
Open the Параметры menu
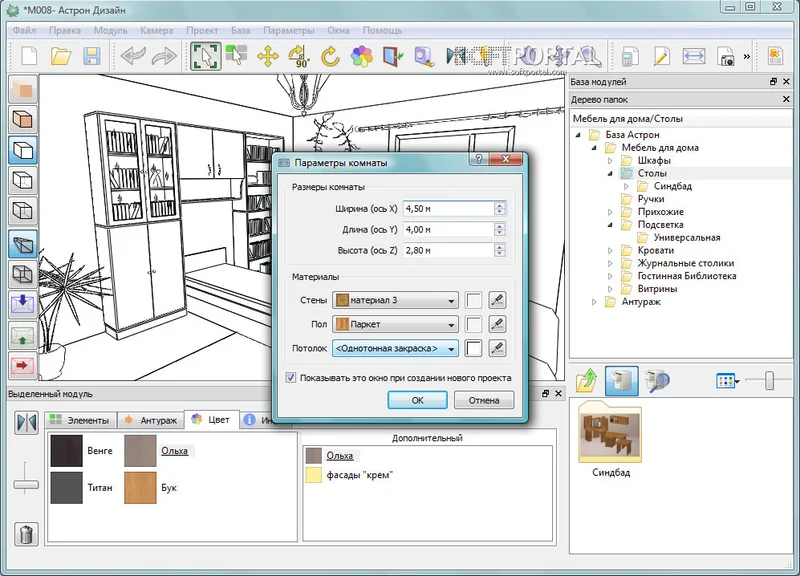289,30
